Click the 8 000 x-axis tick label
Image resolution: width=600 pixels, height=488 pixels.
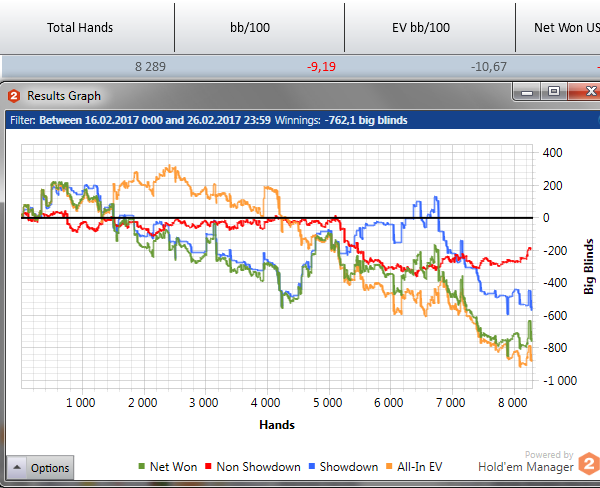pos(512,403)
